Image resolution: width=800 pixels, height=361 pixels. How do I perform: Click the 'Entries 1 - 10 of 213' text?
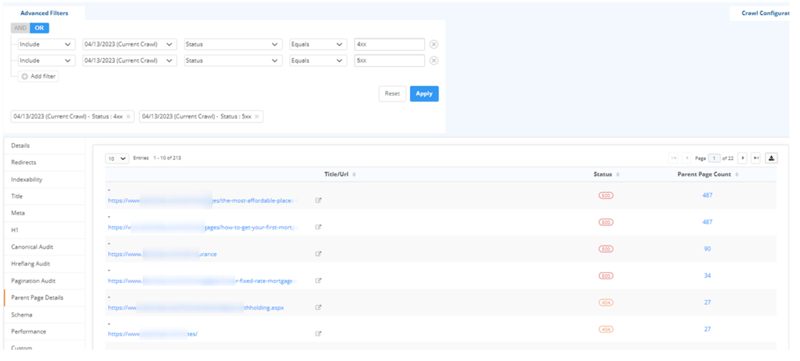tap(157, 158)
